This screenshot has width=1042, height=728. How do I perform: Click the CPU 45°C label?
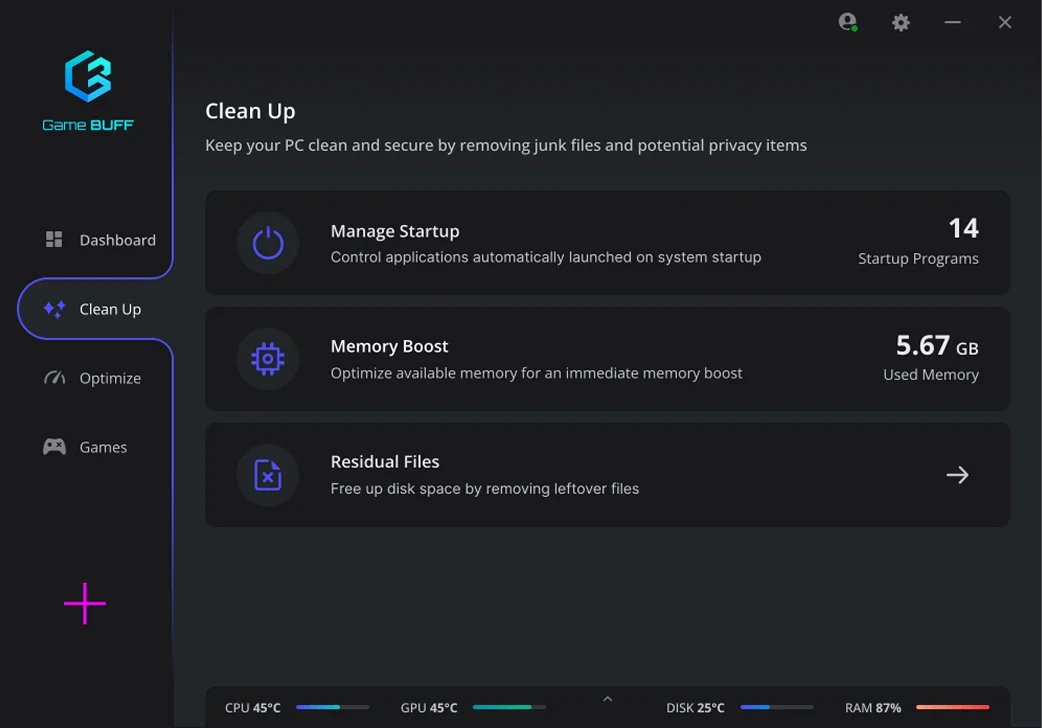(253, 708)
